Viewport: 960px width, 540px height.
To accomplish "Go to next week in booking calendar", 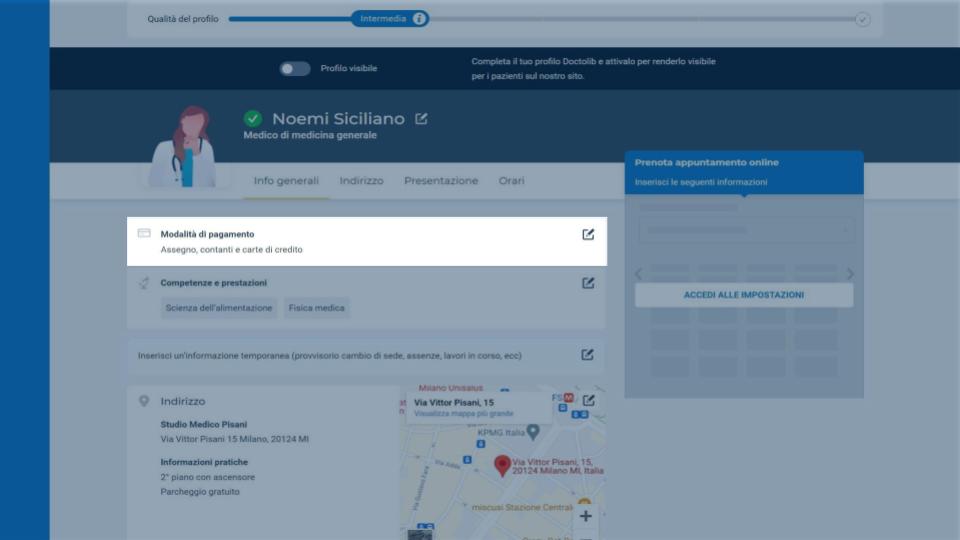I will [x=850, y=274].
